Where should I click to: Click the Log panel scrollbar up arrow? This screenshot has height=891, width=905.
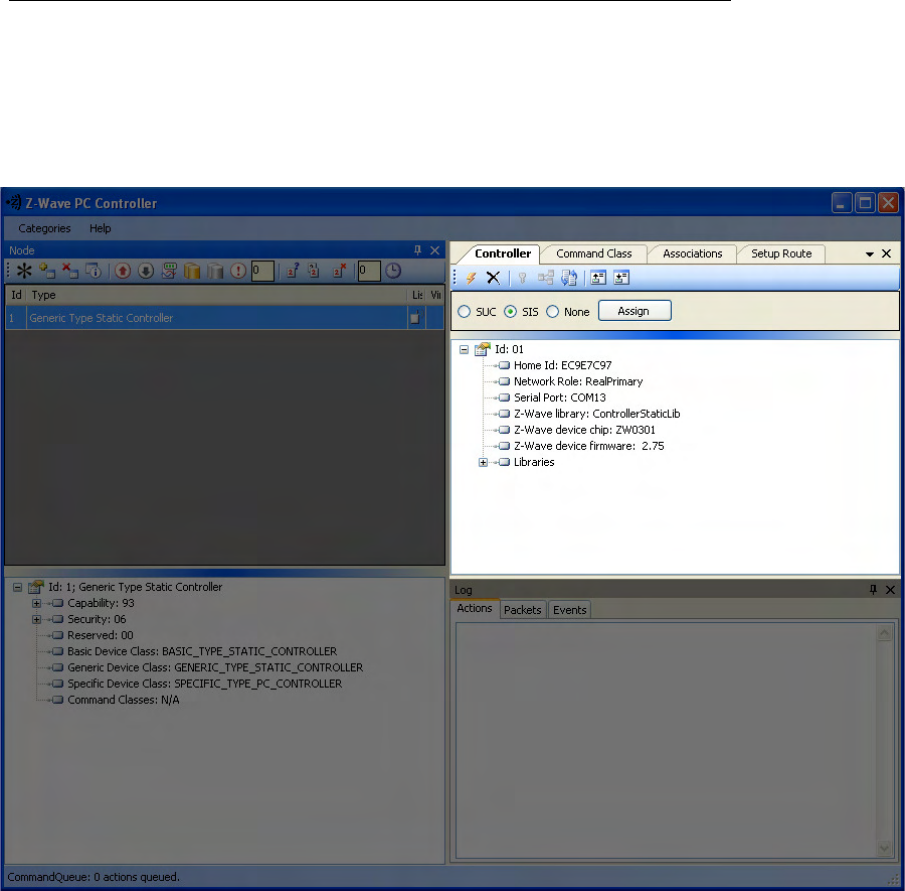[x=884, y=634]
